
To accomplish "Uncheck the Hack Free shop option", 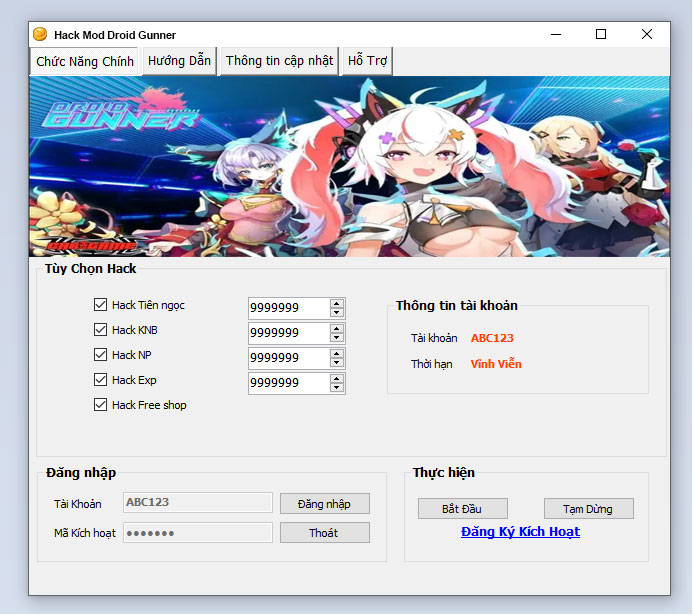I will point(100,405).
